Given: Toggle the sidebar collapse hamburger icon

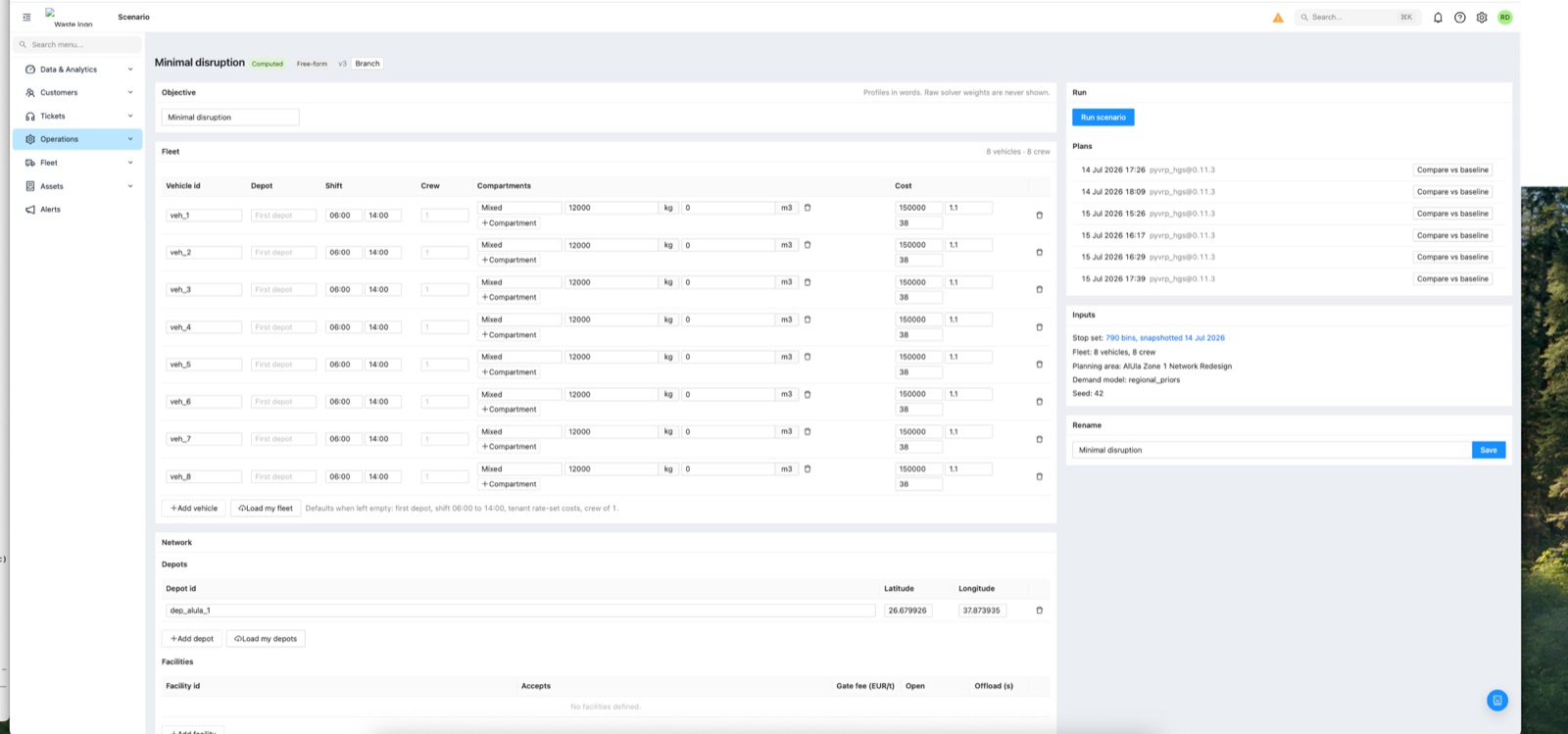Looking at the screenshot, I should tap(26, 17).
